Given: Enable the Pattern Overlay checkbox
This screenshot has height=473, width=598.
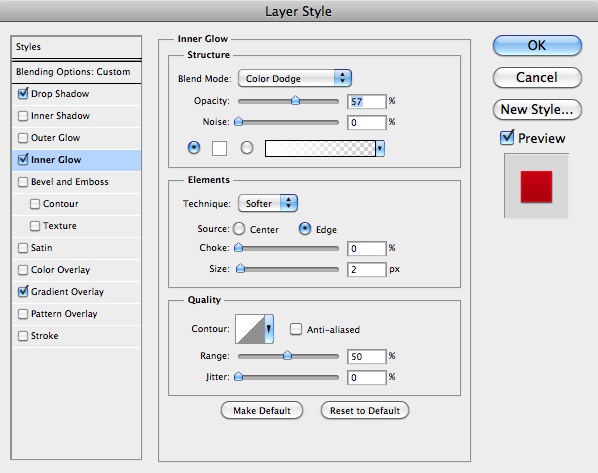Looking at the screenshot, I should (23, 314).
